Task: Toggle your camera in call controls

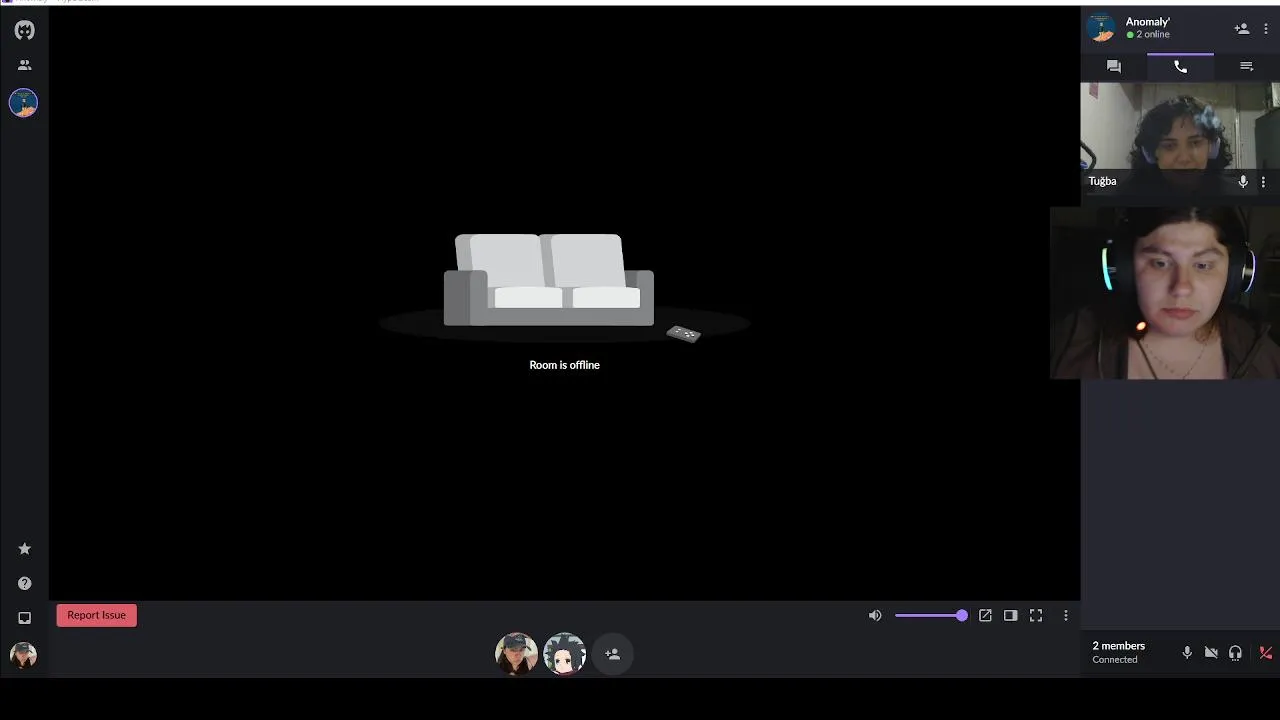Action: [1211, 653]
